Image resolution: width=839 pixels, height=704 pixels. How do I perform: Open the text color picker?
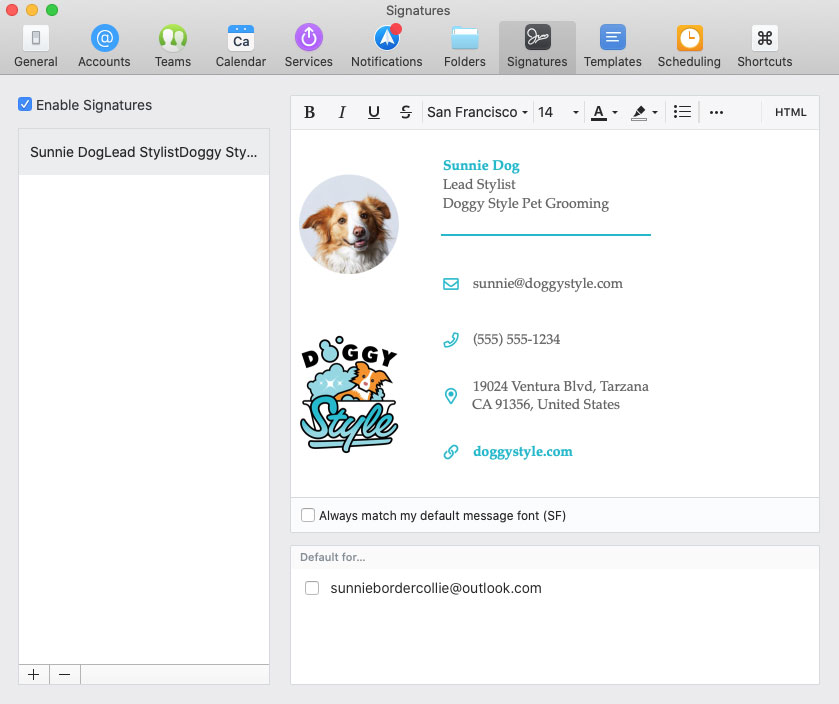tap(604, 112)
